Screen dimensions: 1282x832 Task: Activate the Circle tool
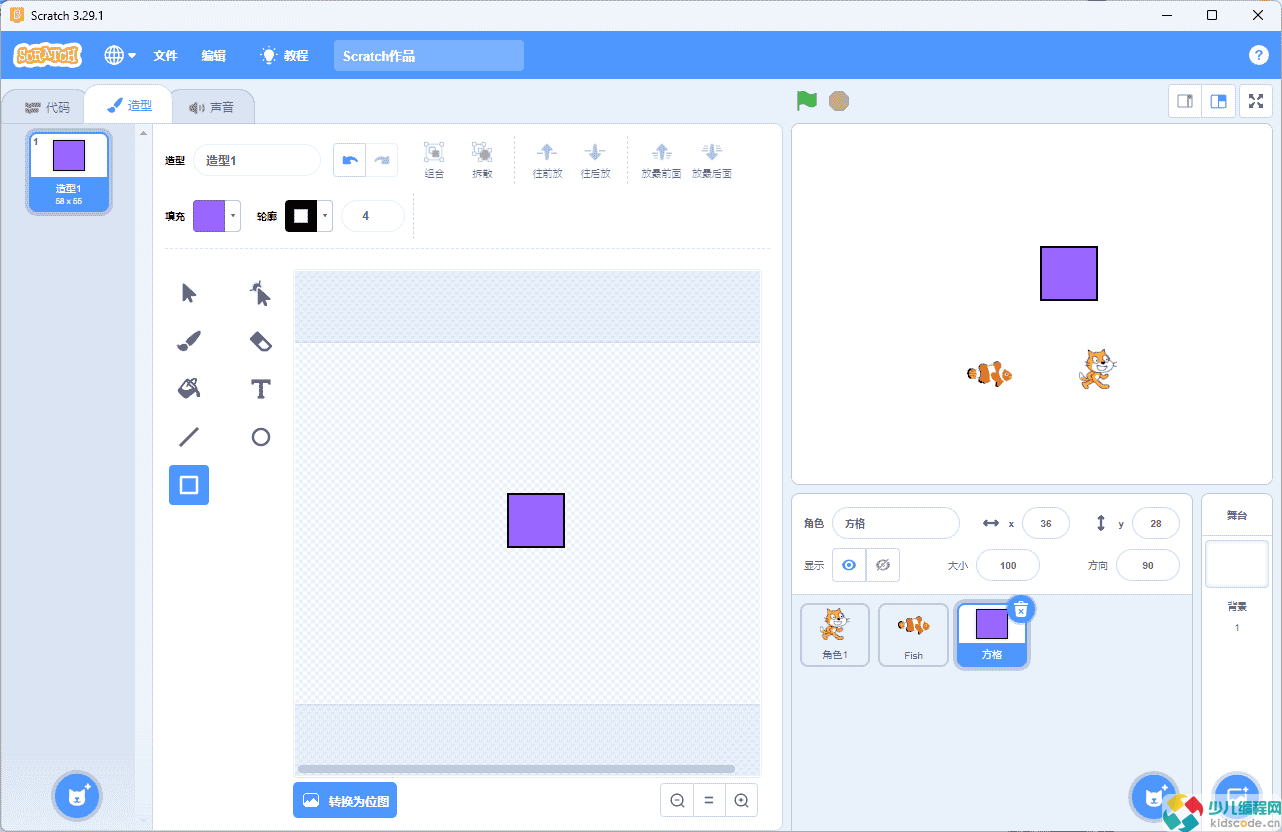[260, 437]
